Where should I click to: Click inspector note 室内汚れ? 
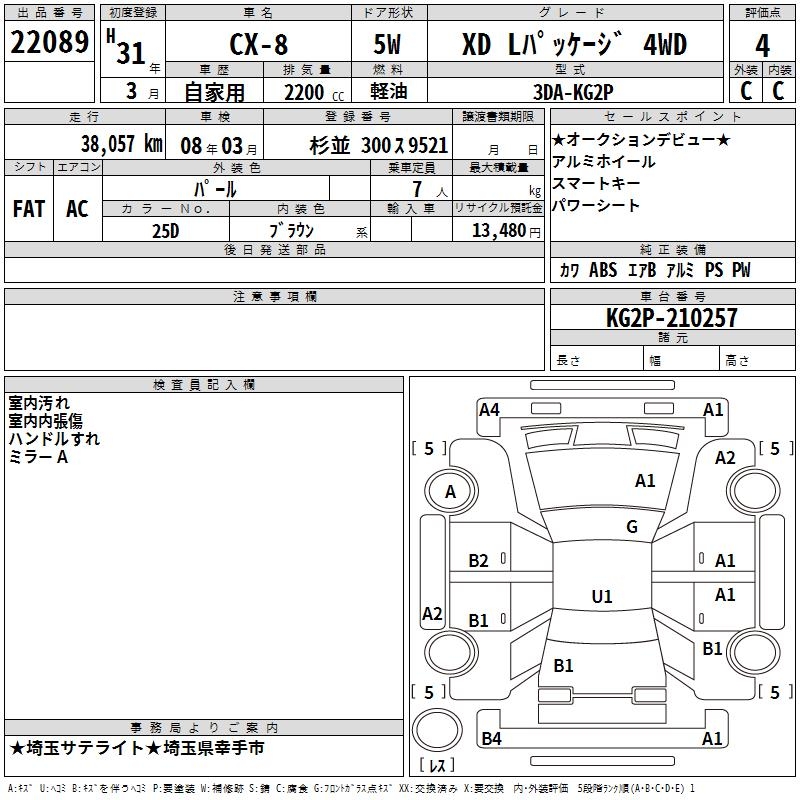(x=39, y=403)
